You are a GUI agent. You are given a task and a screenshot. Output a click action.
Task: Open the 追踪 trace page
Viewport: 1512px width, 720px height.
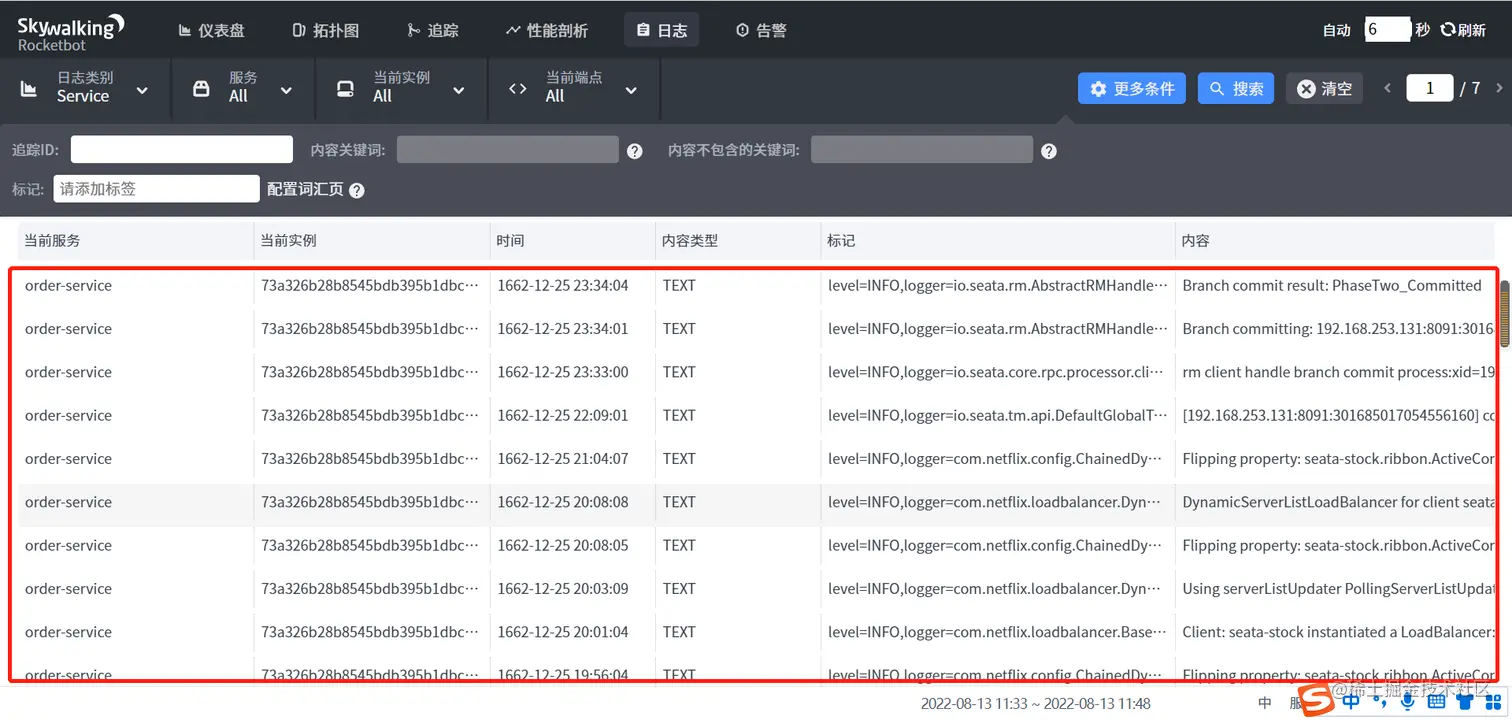[x=433, y=30]
